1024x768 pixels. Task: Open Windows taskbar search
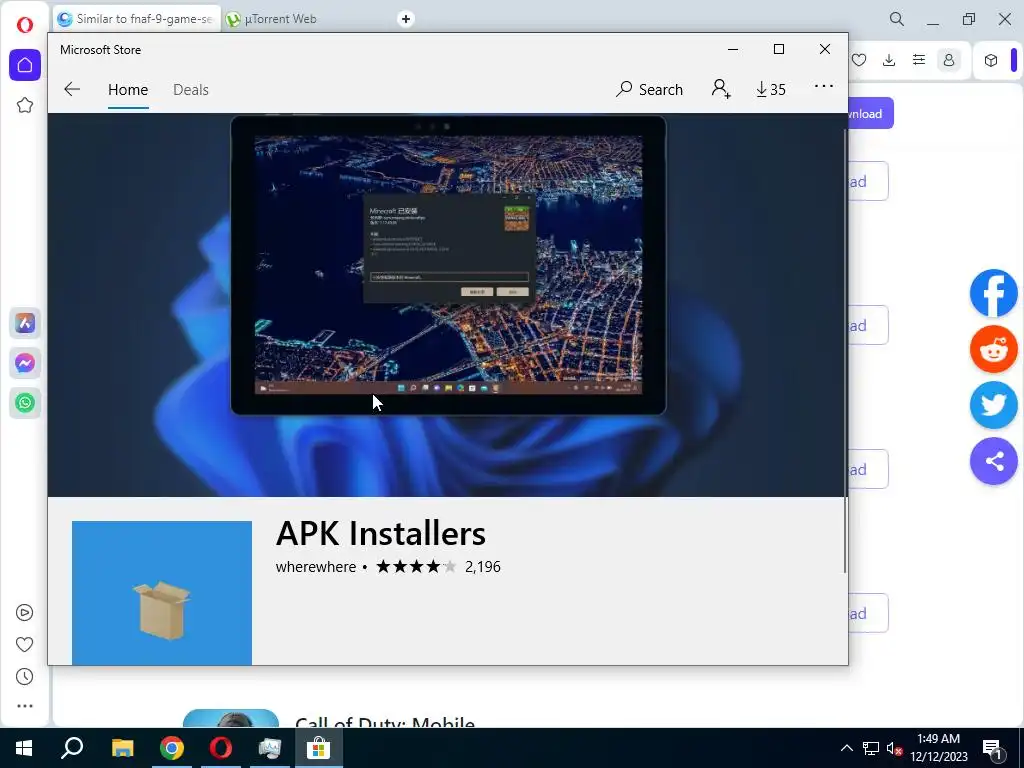point(72,748)
